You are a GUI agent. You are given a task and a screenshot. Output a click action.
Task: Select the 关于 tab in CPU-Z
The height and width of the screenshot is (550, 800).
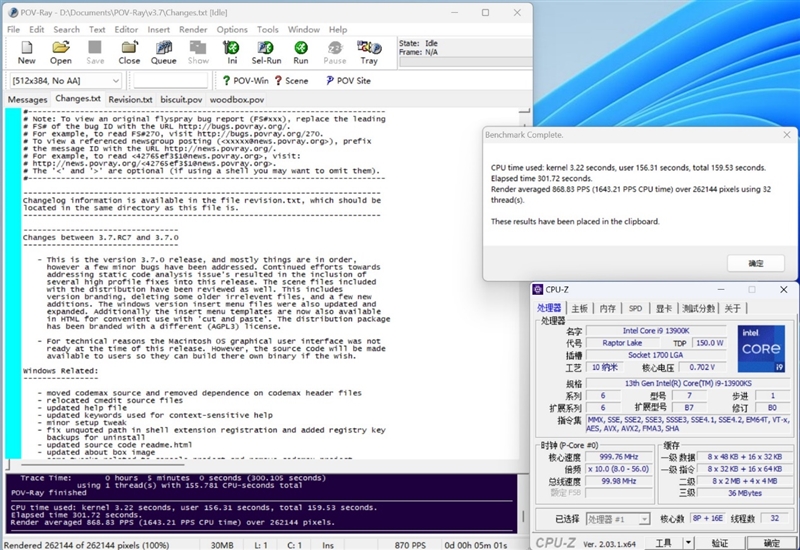tap(732, 308)
